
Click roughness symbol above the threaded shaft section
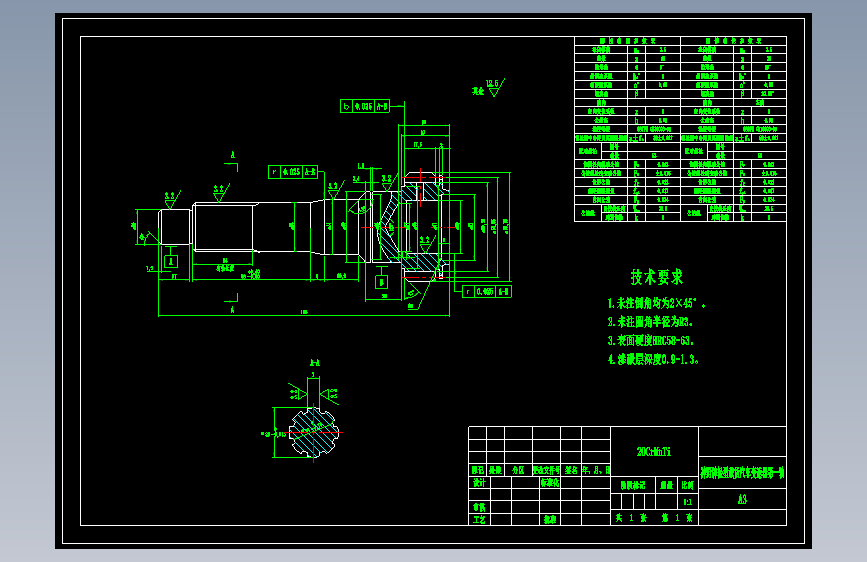click(x=221, y=192)
